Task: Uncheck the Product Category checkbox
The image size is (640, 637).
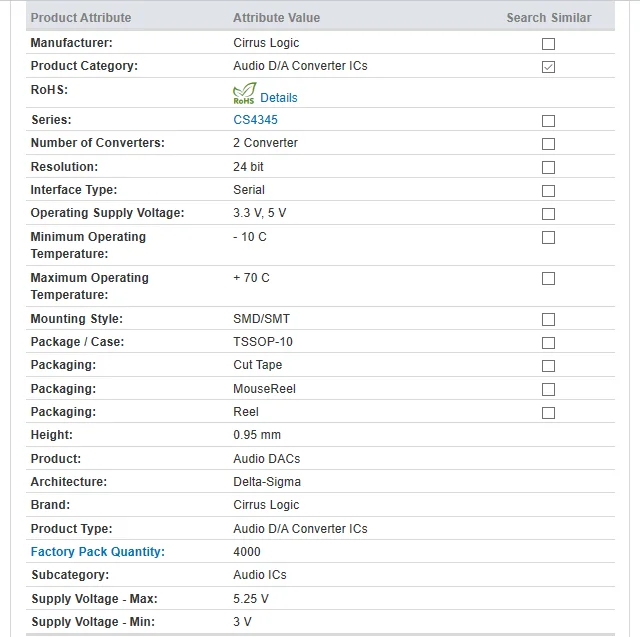Action: 548,67
